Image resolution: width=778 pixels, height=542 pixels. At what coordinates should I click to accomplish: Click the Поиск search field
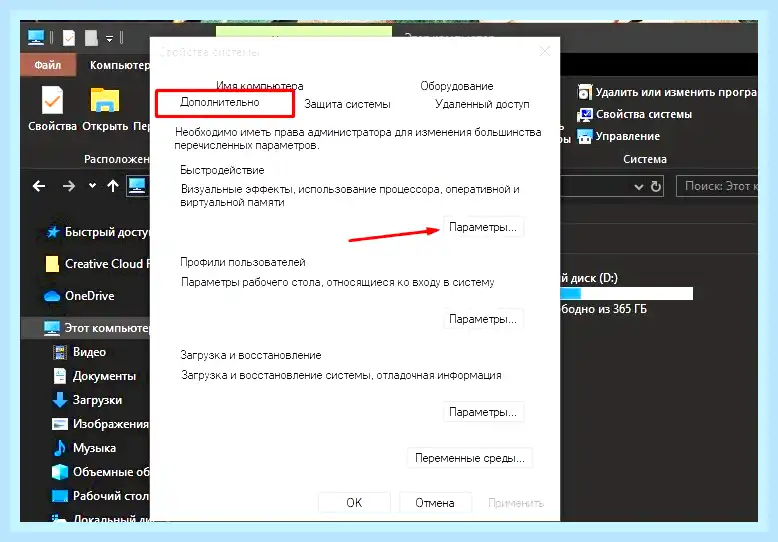716,186
